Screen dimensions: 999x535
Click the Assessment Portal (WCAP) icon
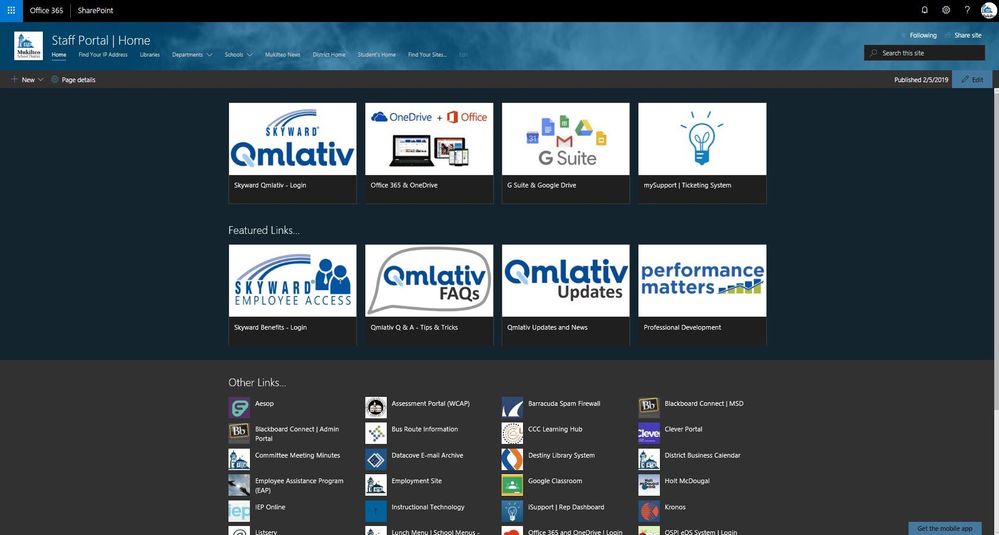[x=376, y=408]
